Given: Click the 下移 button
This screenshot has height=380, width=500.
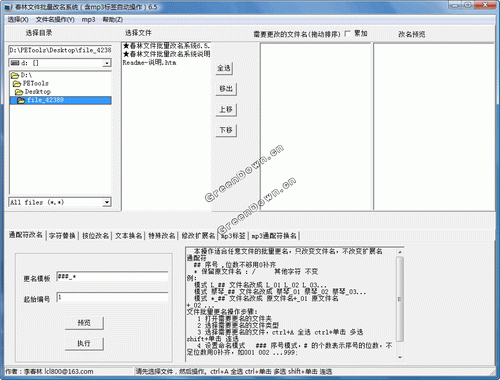Looking at the screenshot, I should tap(226, 130).
